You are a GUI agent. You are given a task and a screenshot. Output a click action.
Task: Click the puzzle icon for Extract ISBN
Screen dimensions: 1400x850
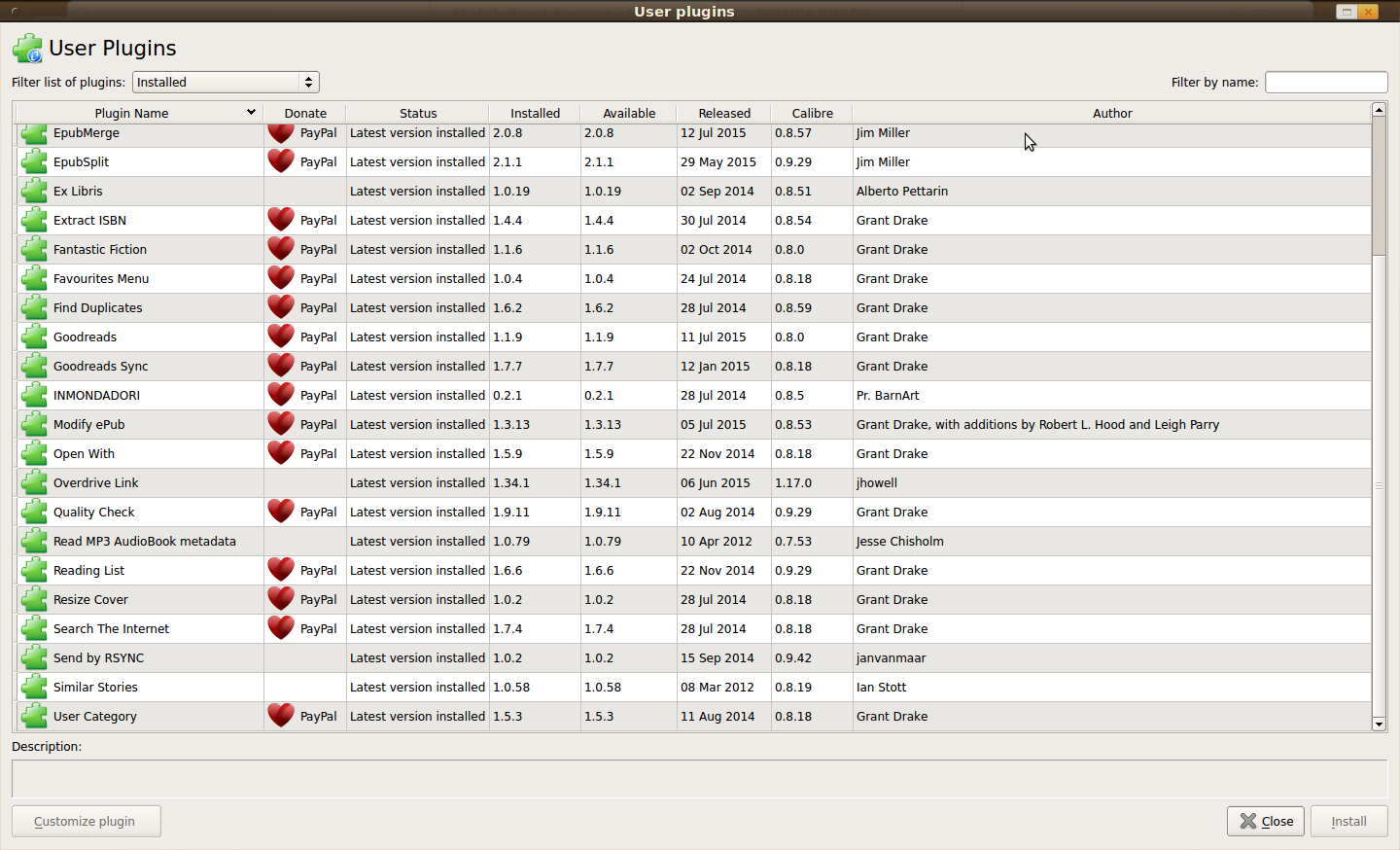(34, 220)
